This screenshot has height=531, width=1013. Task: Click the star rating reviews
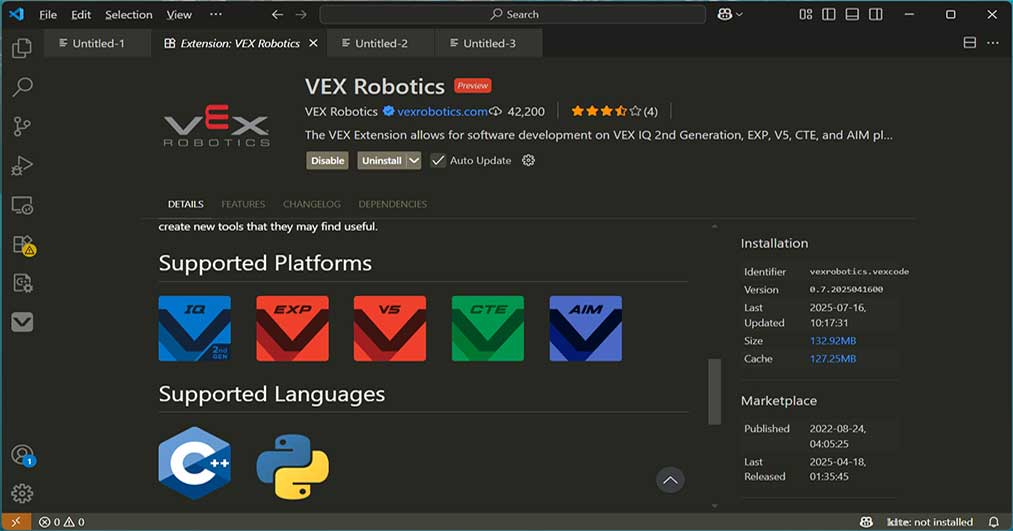tap(614, 112)
